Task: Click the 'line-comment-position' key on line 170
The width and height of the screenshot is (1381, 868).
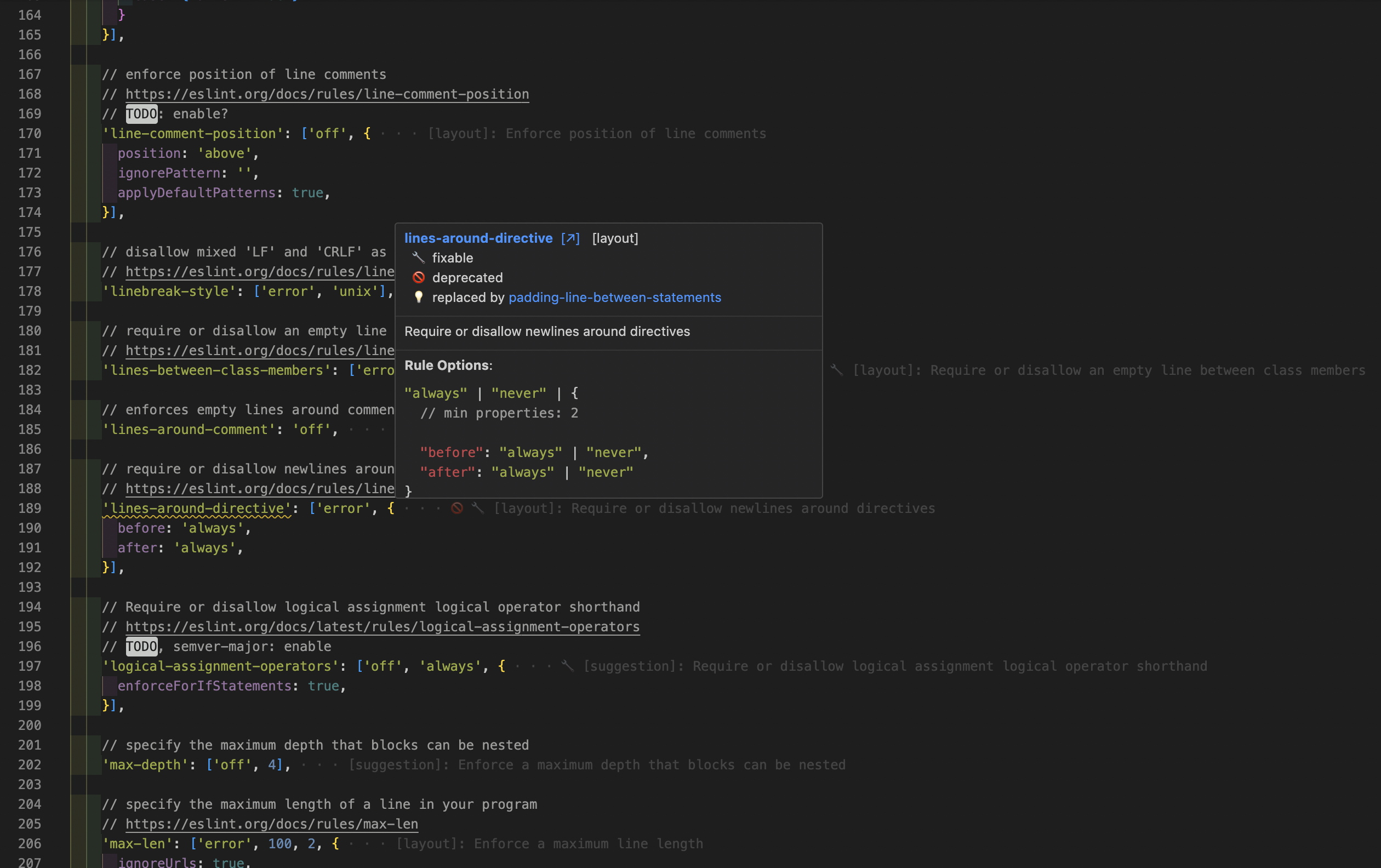Action: pyautogui.click(x=193, y=134)
